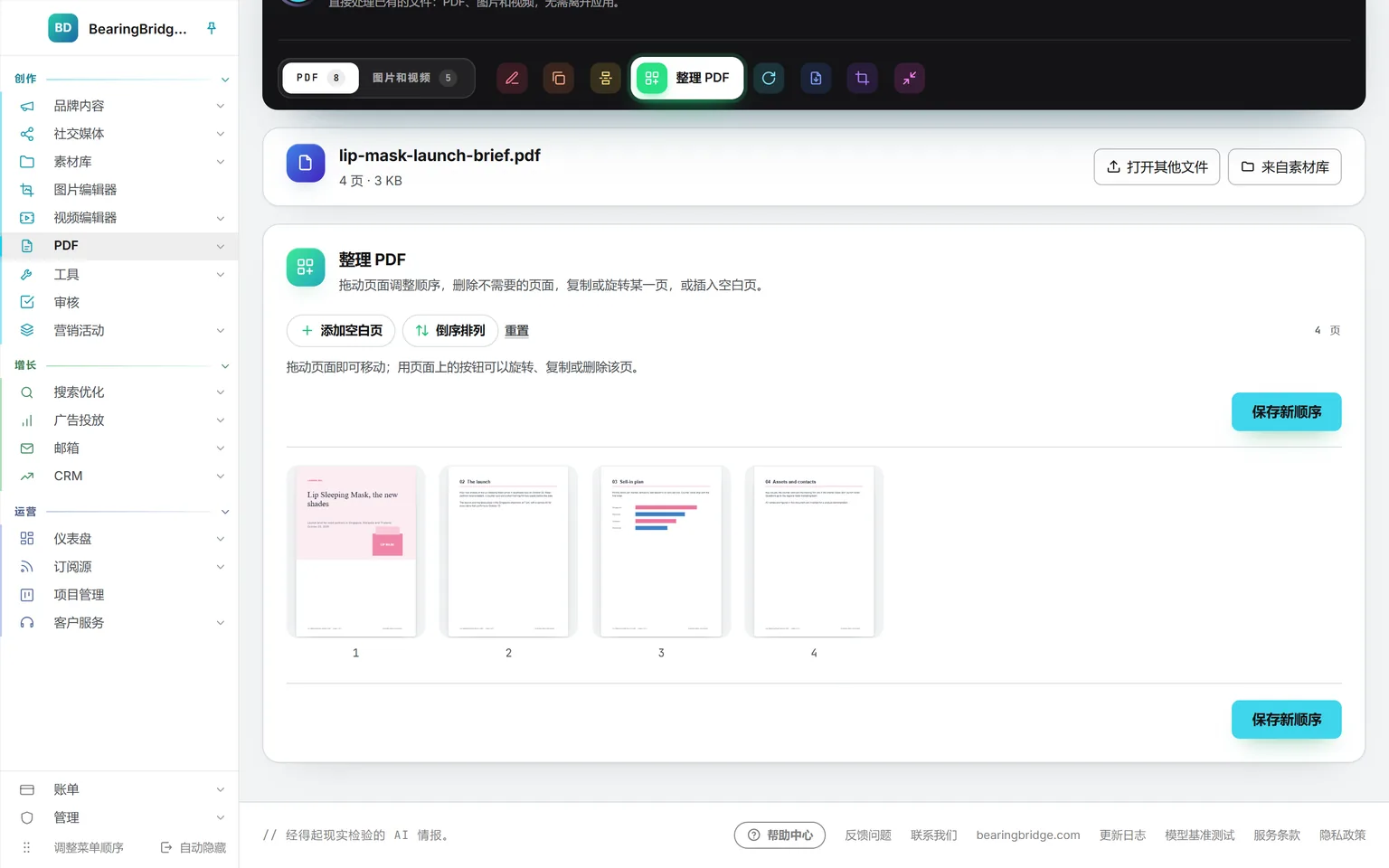Viewport: 1389px width, 868px height.
Task: Click the 添加空白页 button
Action: point(341,331)
